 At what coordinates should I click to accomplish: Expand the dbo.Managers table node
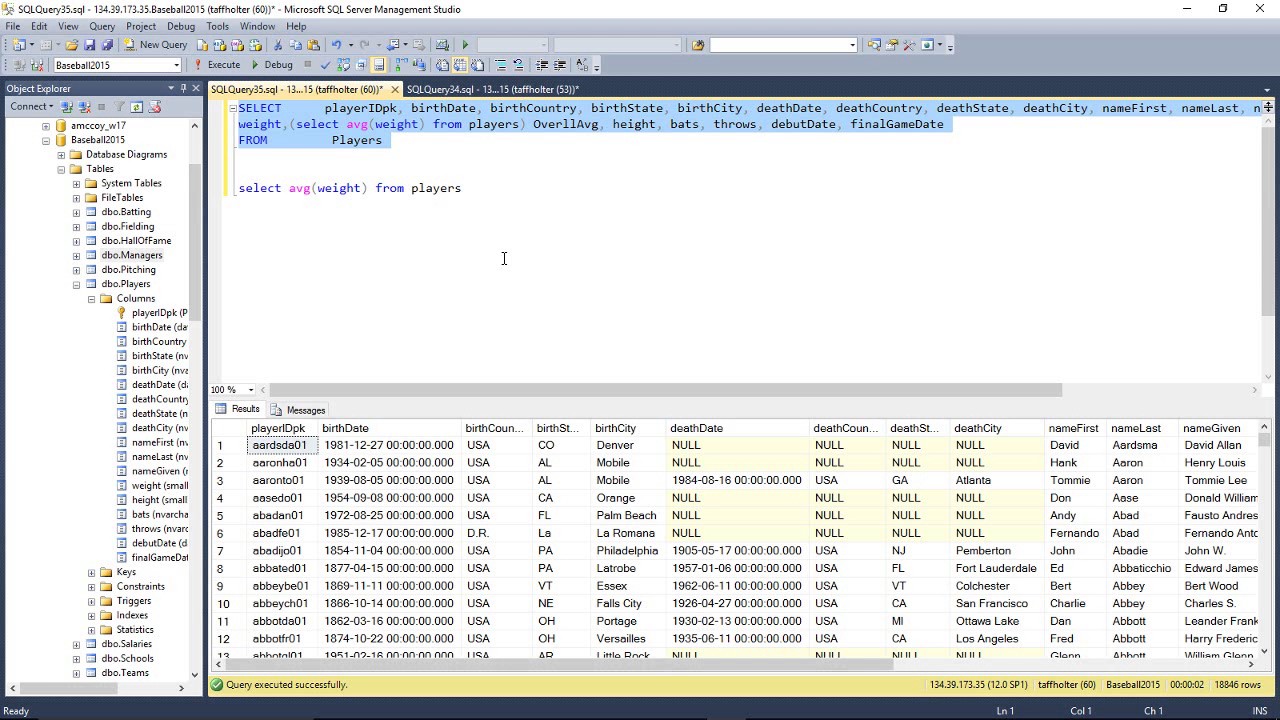click(76, 255)
